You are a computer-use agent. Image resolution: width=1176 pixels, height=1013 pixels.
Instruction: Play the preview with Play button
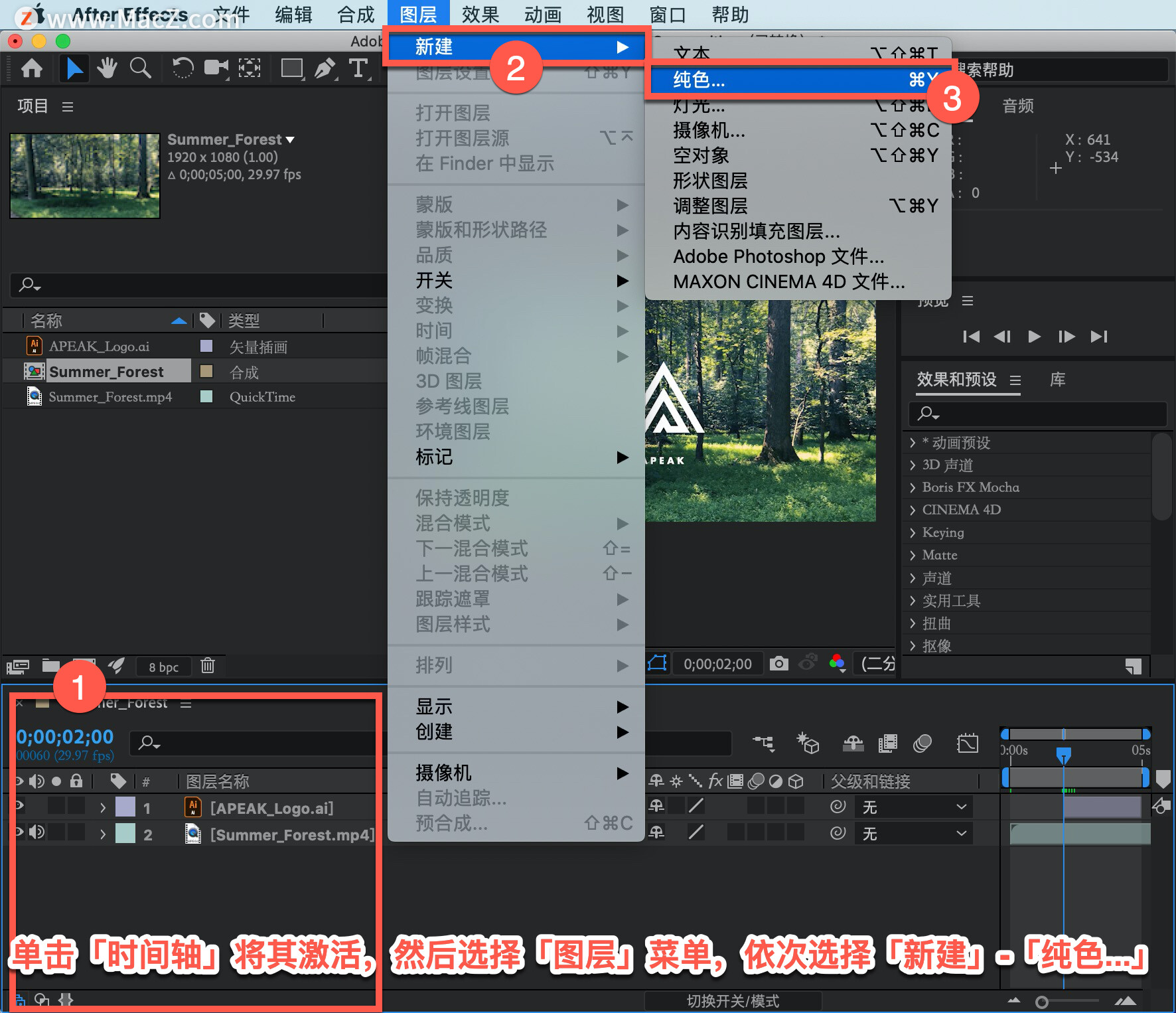[1034, 337]
